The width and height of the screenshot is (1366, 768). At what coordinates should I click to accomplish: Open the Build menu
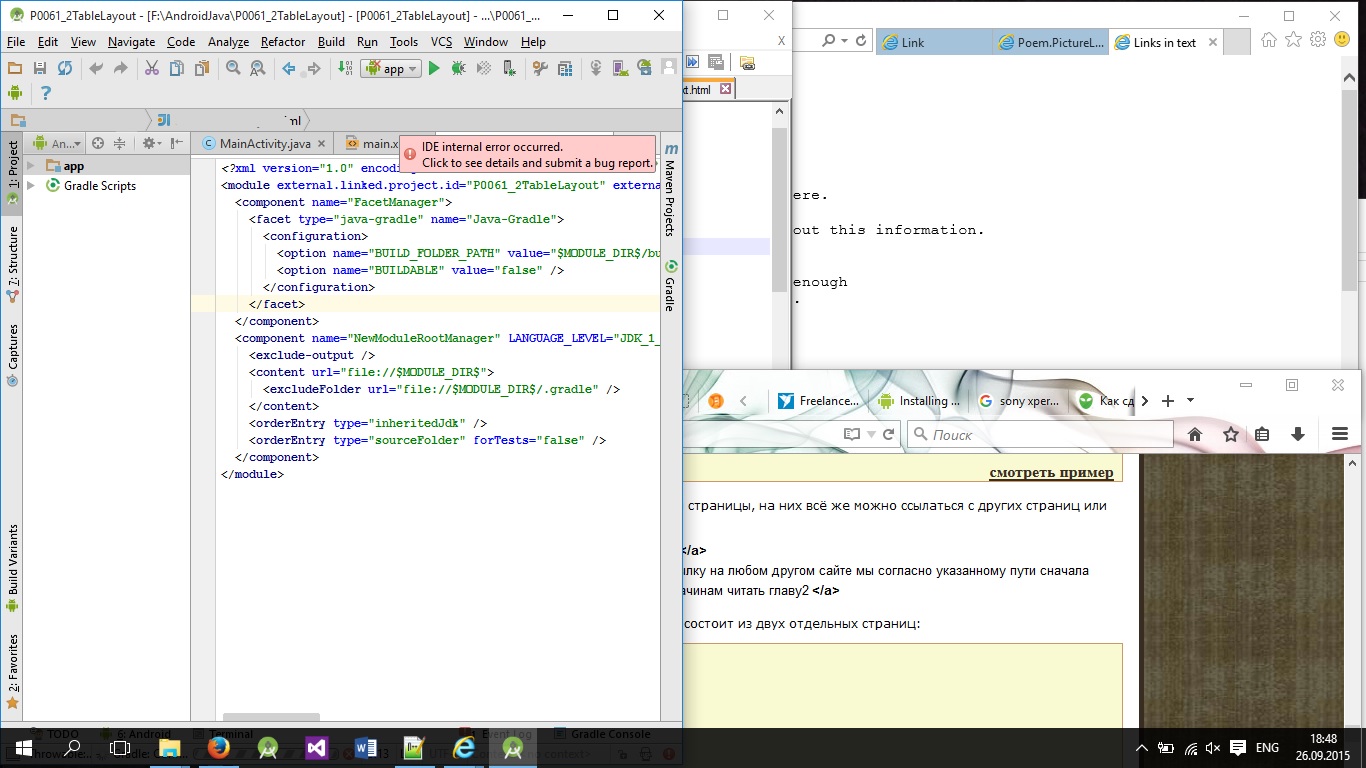click(x=331, y=42)
